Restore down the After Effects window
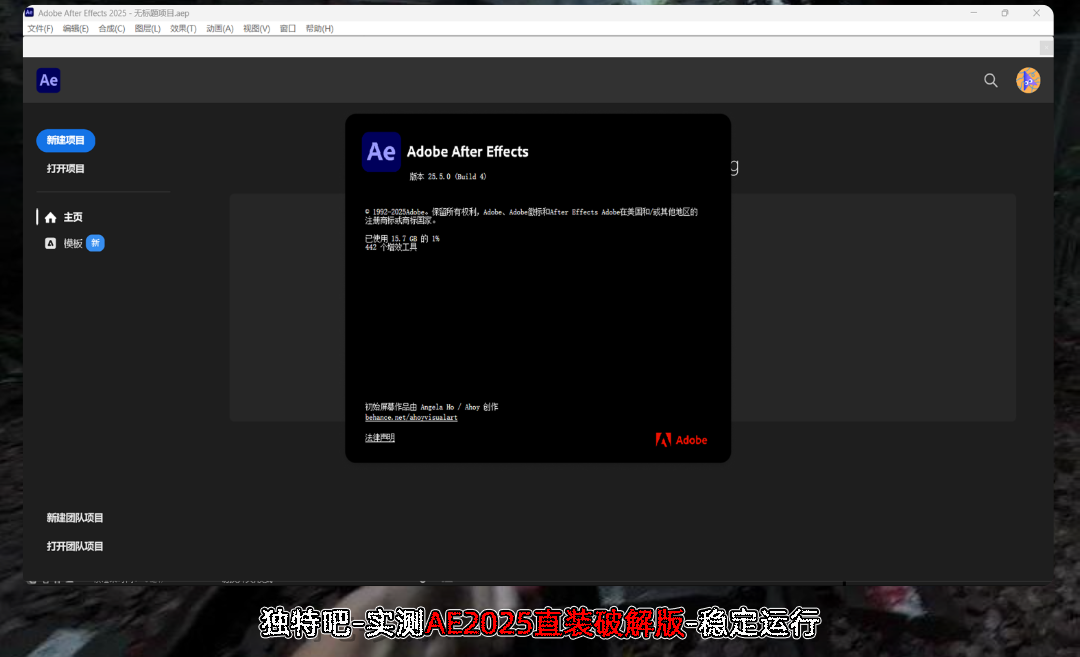This screenshot has width=1080, height=657. point(1005,12)
